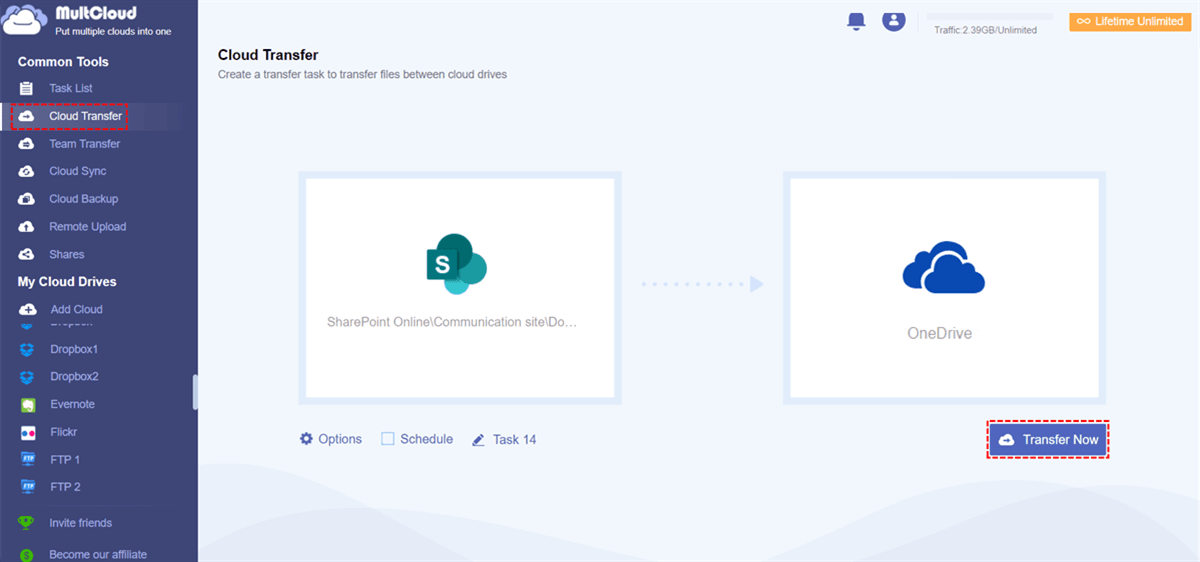Open Cloud Backup

(x=83, y=199)
